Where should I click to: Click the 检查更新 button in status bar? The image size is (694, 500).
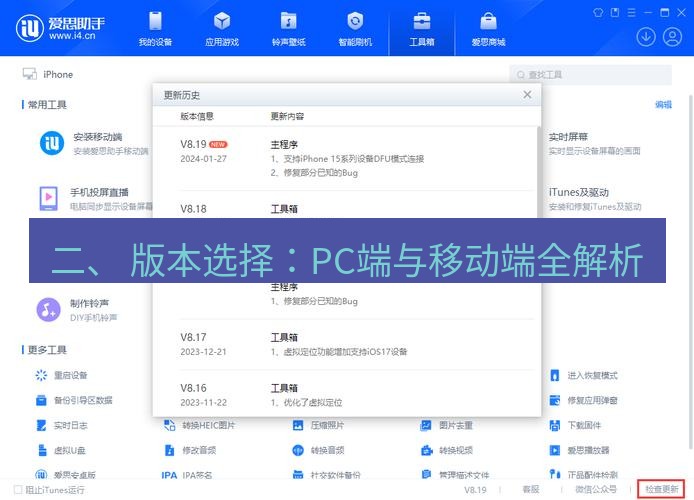point(661,489)
